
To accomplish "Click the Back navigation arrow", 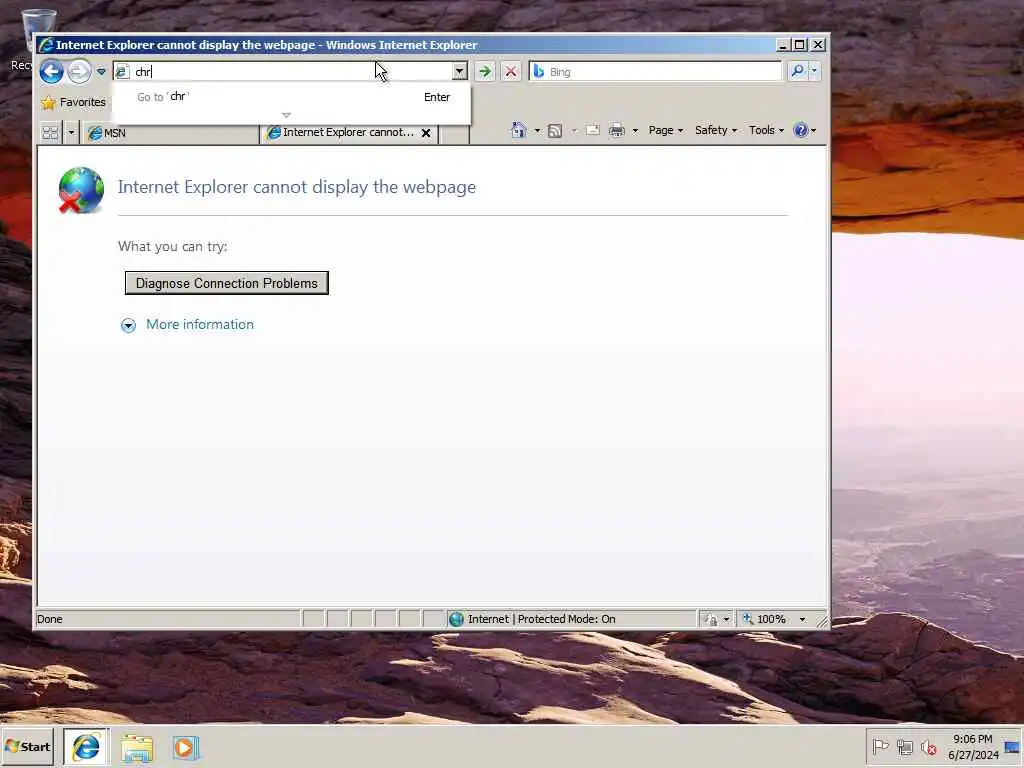I will click(x=52, y=71).
